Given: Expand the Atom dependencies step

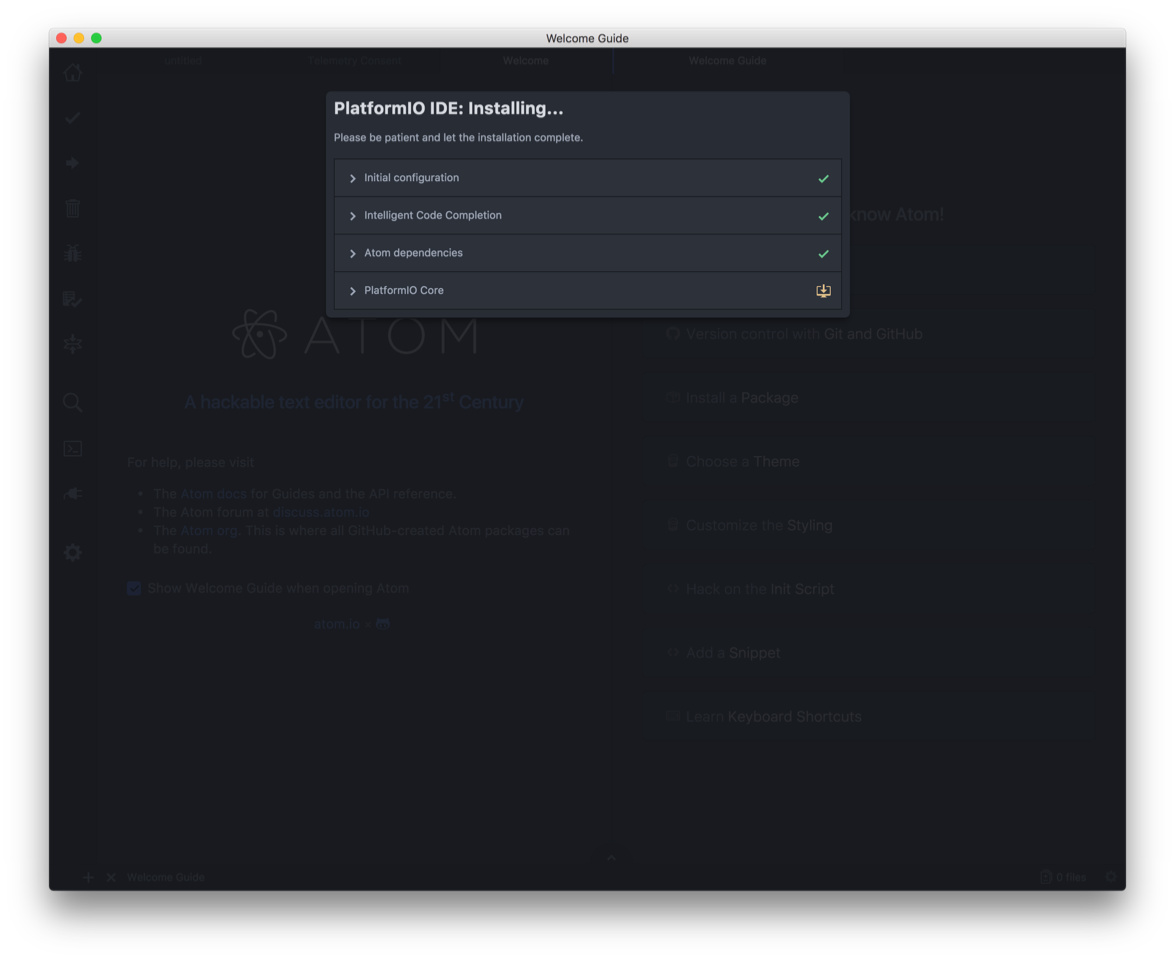Looking at the screenshot, I should (588, 253).
